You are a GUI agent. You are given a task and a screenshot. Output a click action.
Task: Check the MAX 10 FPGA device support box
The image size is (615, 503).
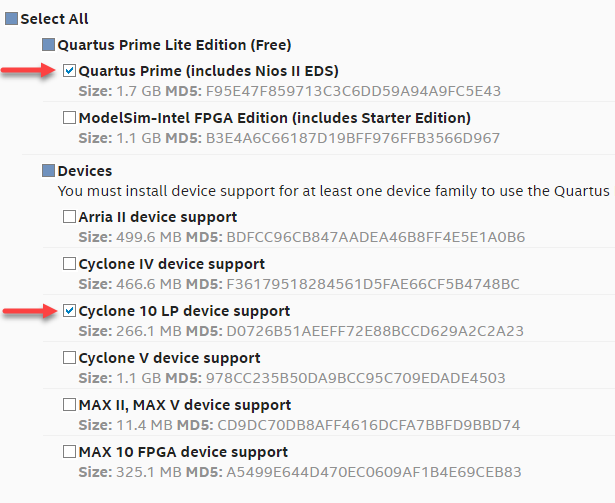69,453
